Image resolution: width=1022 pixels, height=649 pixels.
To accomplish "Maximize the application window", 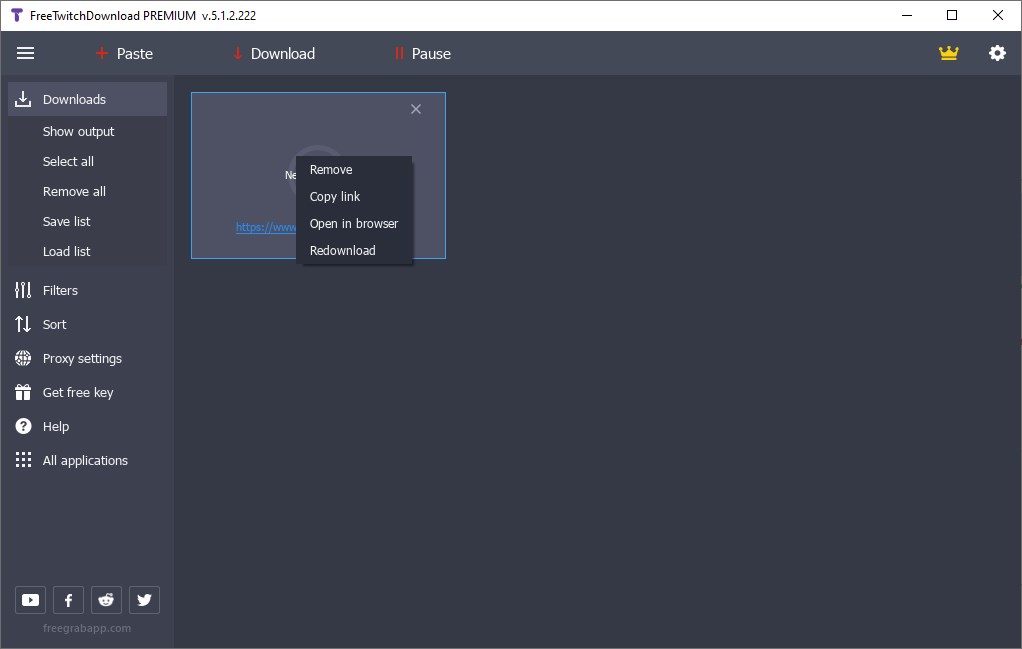I will click(952, 15).
